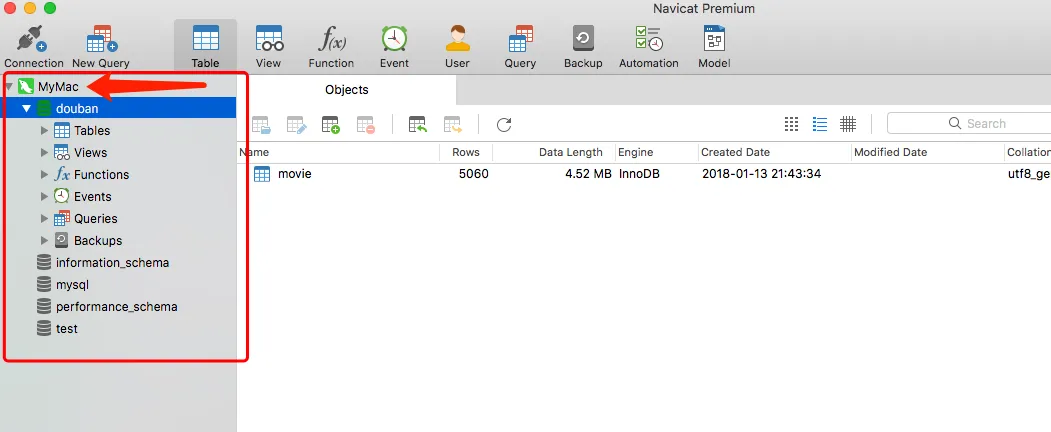Image resolution: width=1051 pixels, height=432 pixels.
Task: Select the movie table row
Action: click(x=294, y=174)
